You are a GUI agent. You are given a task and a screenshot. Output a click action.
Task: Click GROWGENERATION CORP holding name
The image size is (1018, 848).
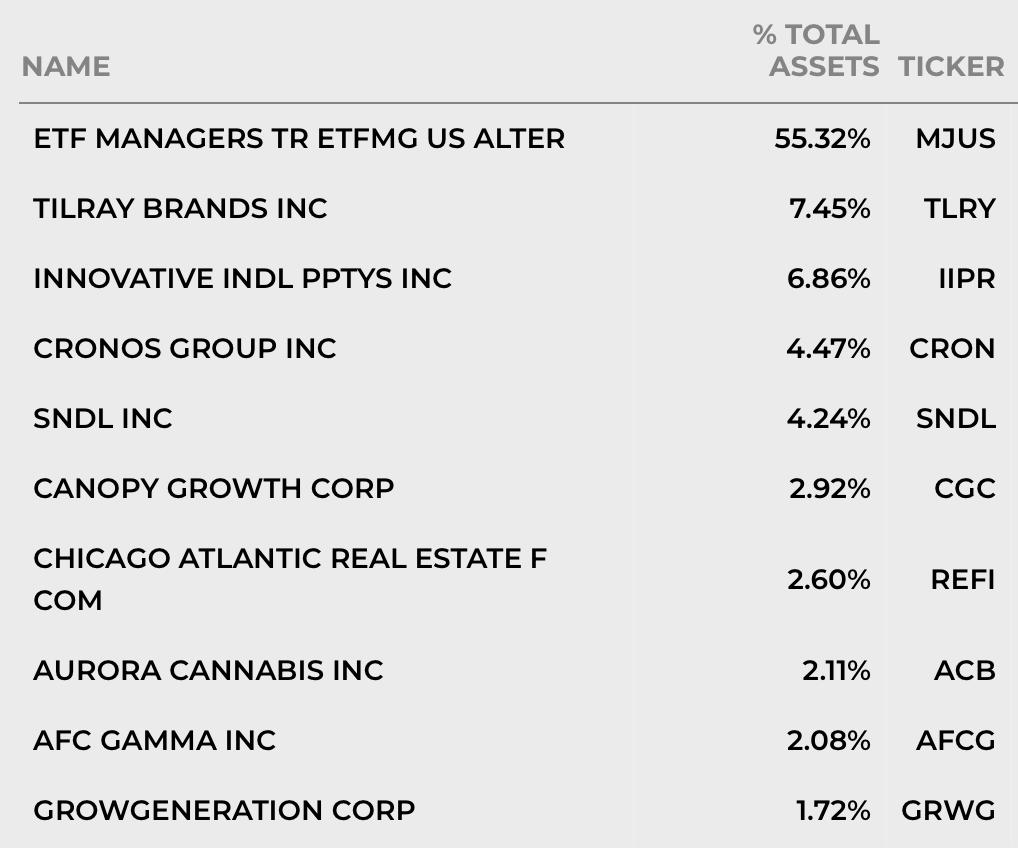pyautogui.click(x=225, y=811)
